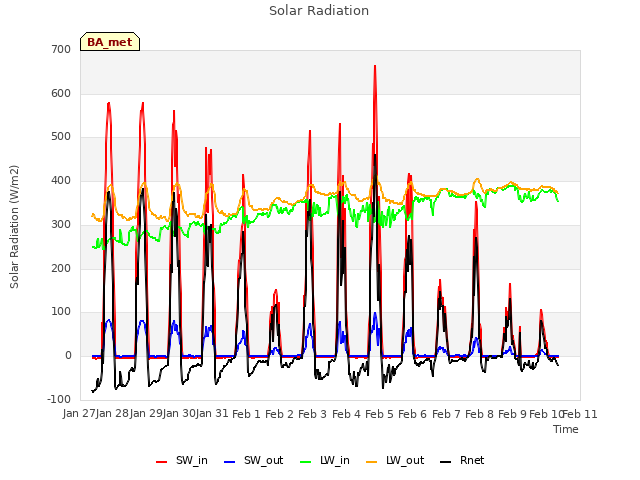The height and width of the screenshot is (480, 640).
Task: Toggle SW_in series in the legend
Action: (x=182, y=461)
